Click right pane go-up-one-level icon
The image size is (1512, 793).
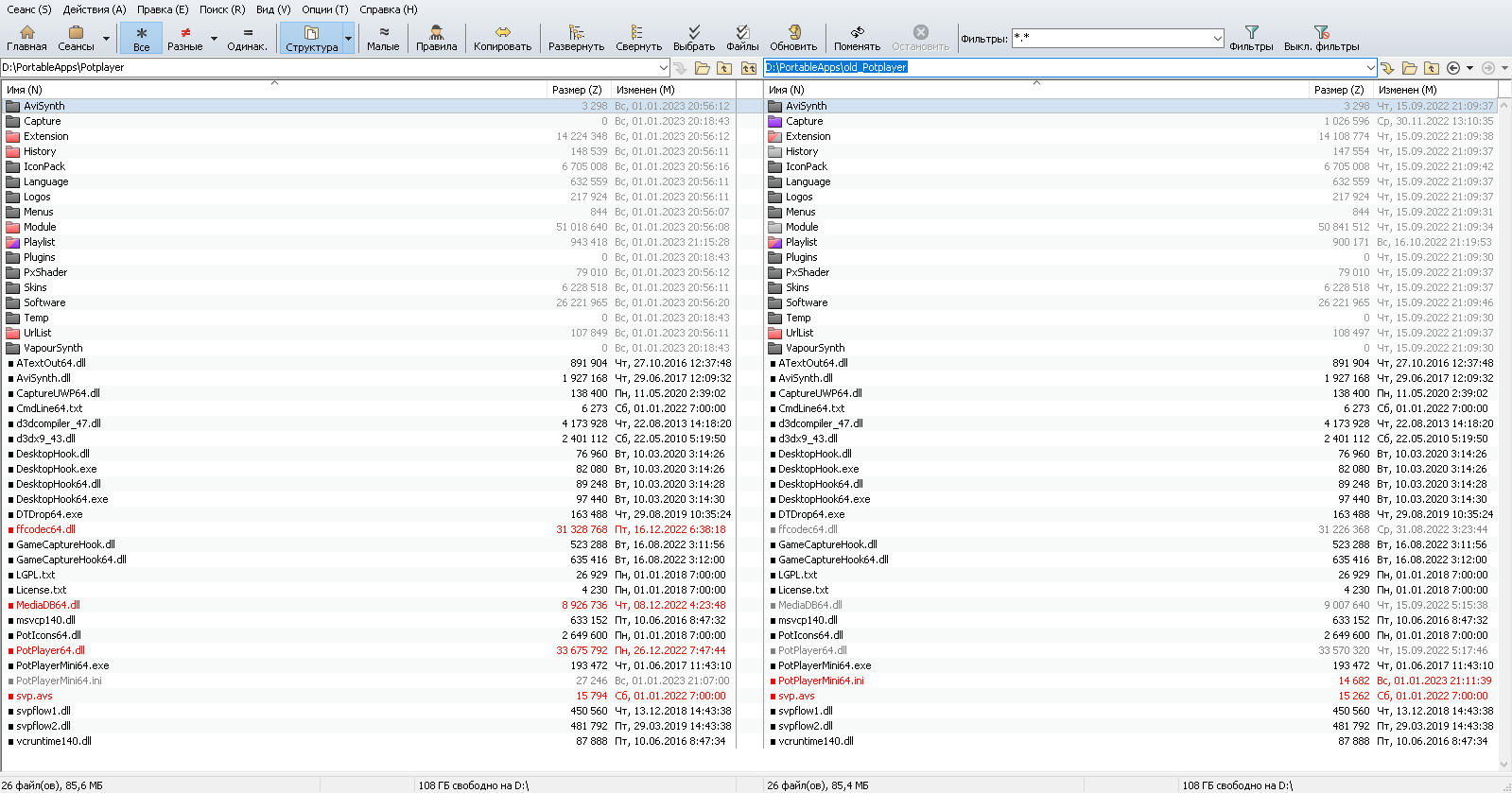click(x=1432, y=68)
